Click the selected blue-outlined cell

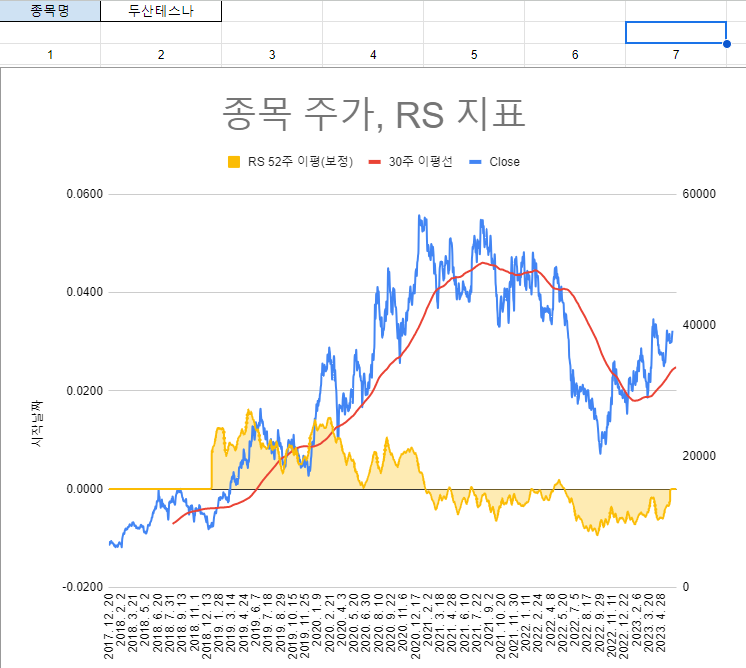(676, 32)
